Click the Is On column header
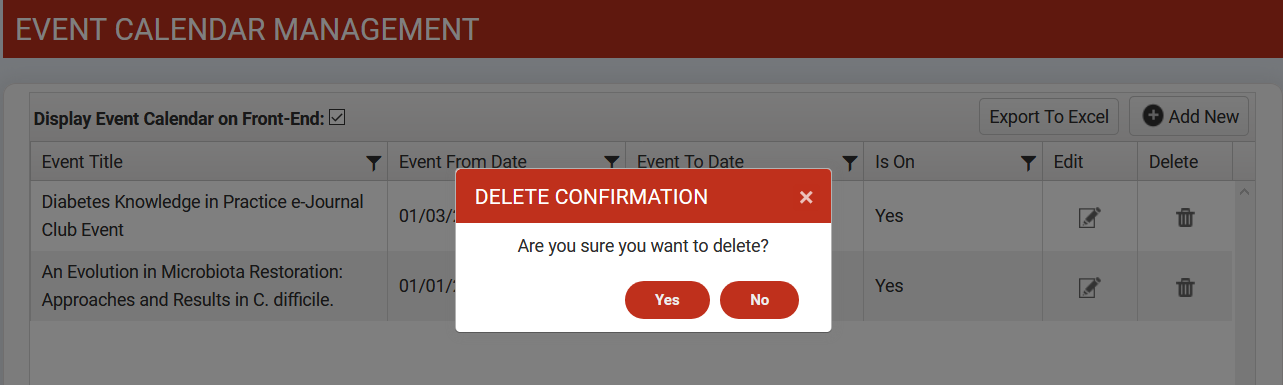The image size is (1283, 385). (895, 162)
